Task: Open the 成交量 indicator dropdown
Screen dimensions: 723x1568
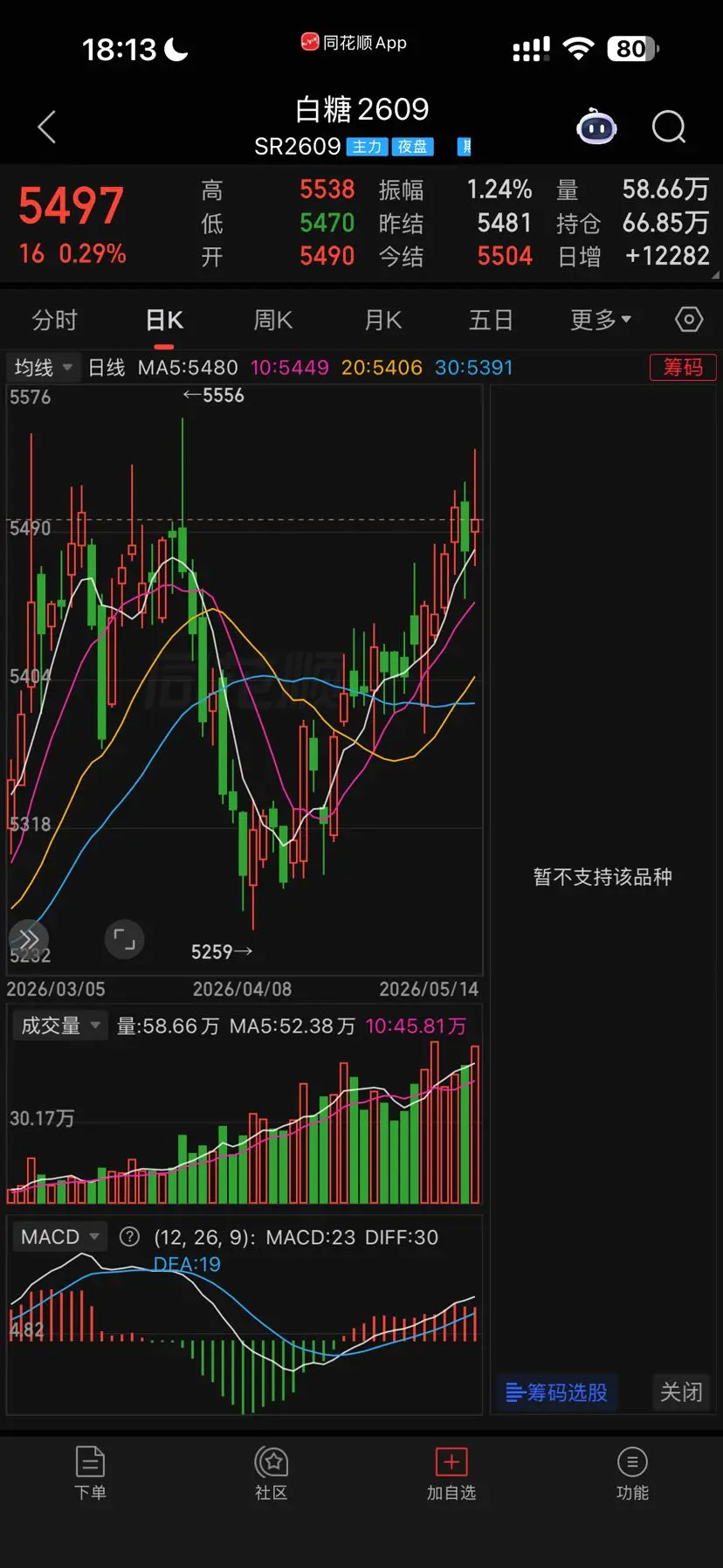Action: 60,1026
